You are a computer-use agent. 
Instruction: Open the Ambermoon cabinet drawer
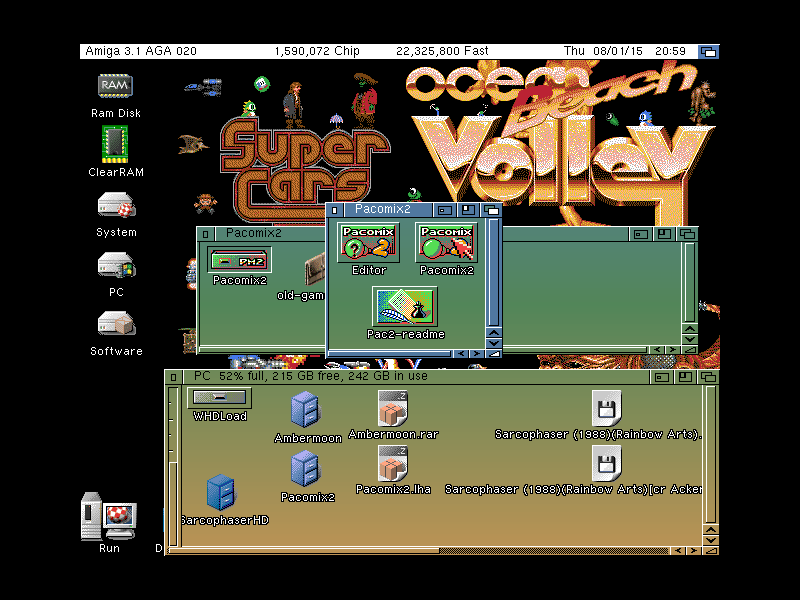click(x=305, y=409)
